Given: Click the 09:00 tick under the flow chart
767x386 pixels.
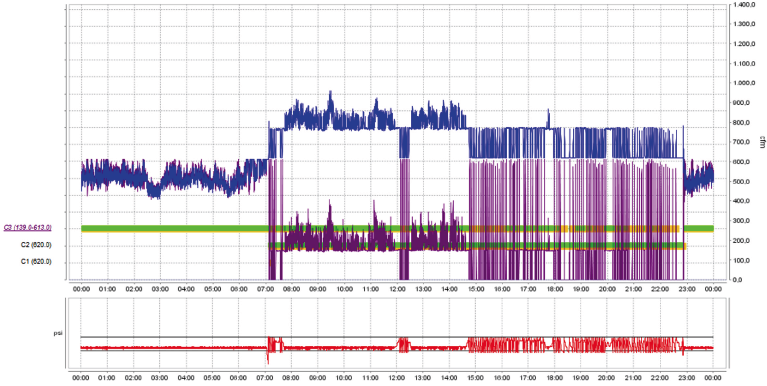Looking at the screenshot, I should pyautogui.click(x=318, y=289).
